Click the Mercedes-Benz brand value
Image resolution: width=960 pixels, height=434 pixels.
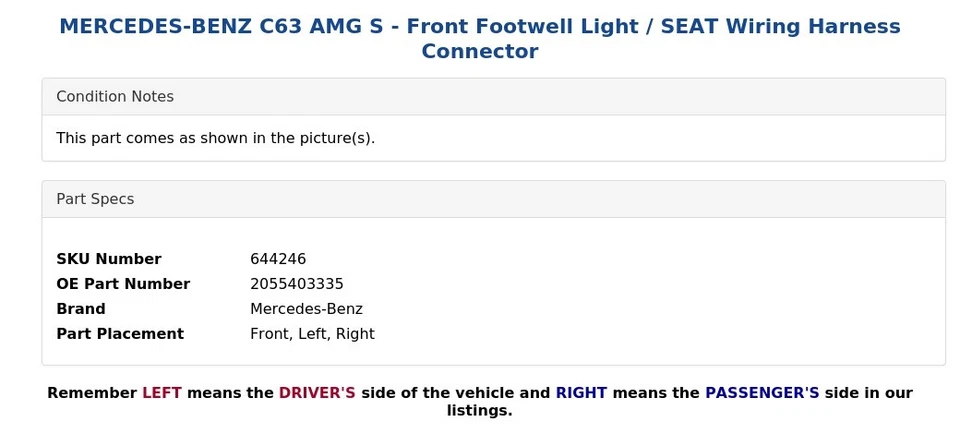click(306, 309)
